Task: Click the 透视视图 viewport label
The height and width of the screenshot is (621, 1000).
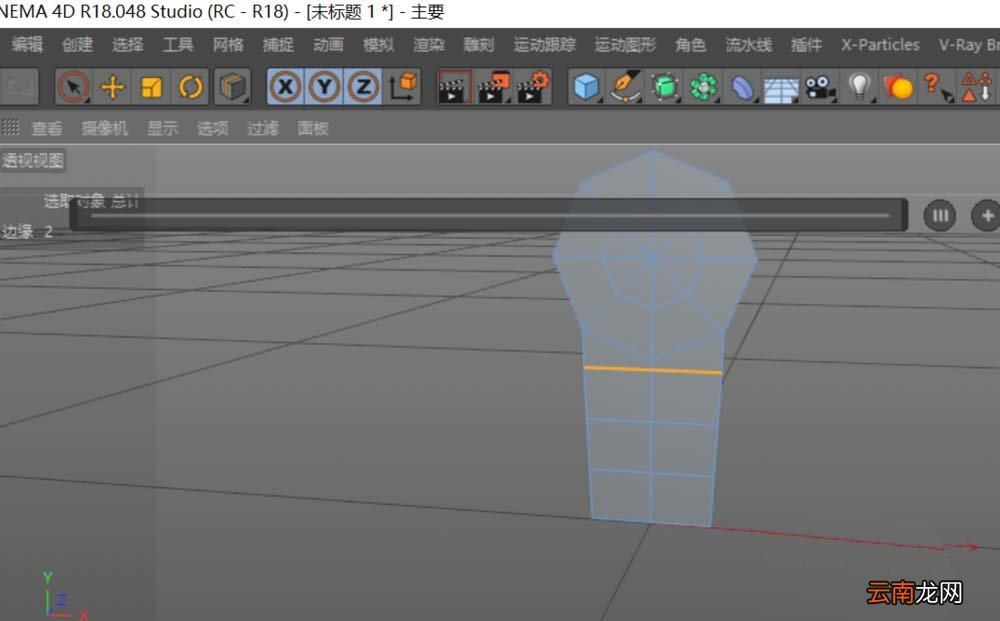Action: tap(33, 160)
